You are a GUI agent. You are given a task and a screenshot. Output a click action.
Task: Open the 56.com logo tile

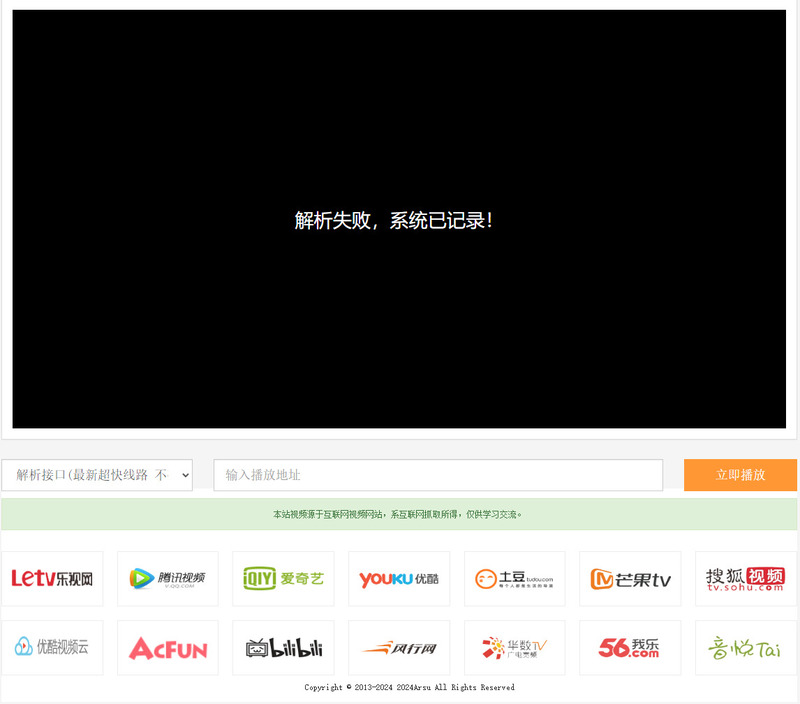pos(630,647)
